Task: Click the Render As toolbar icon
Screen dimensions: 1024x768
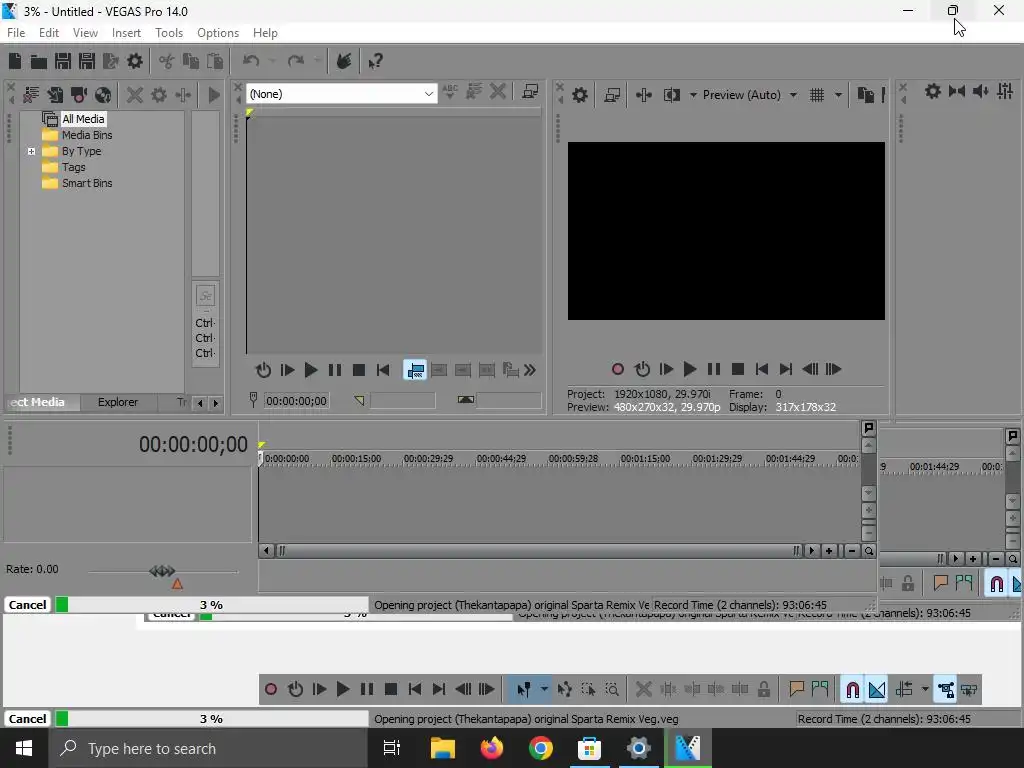Action: coord(111,61)
